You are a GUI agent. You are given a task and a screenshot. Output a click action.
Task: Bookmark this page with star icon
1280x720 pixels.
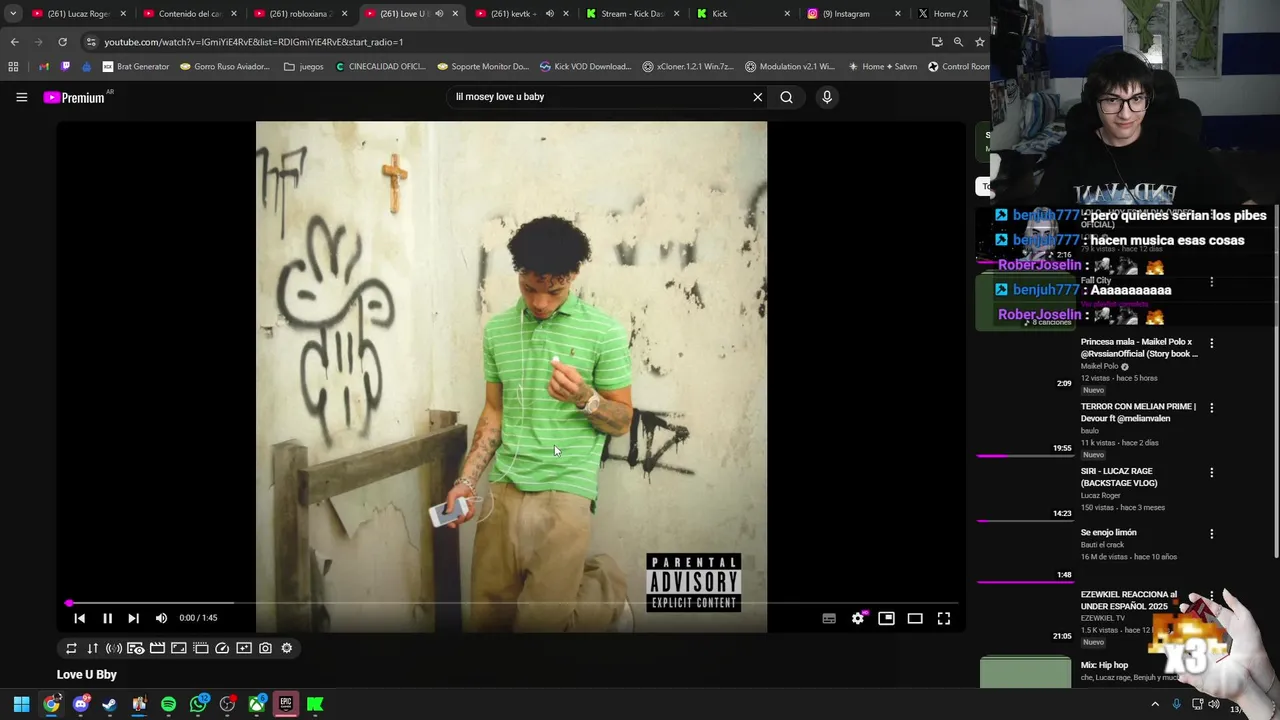pos(980,42)
